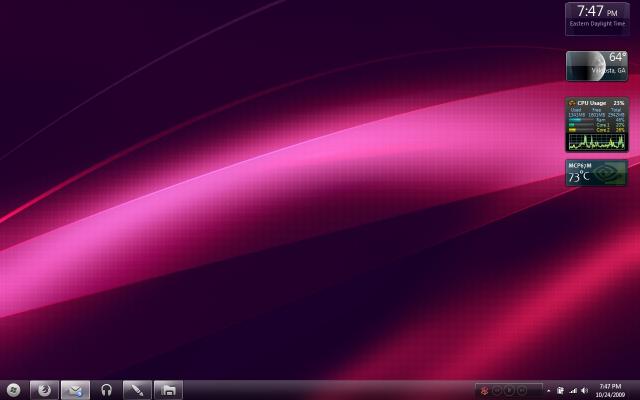Skip to previous track in taskbar player

coord(497,391)
